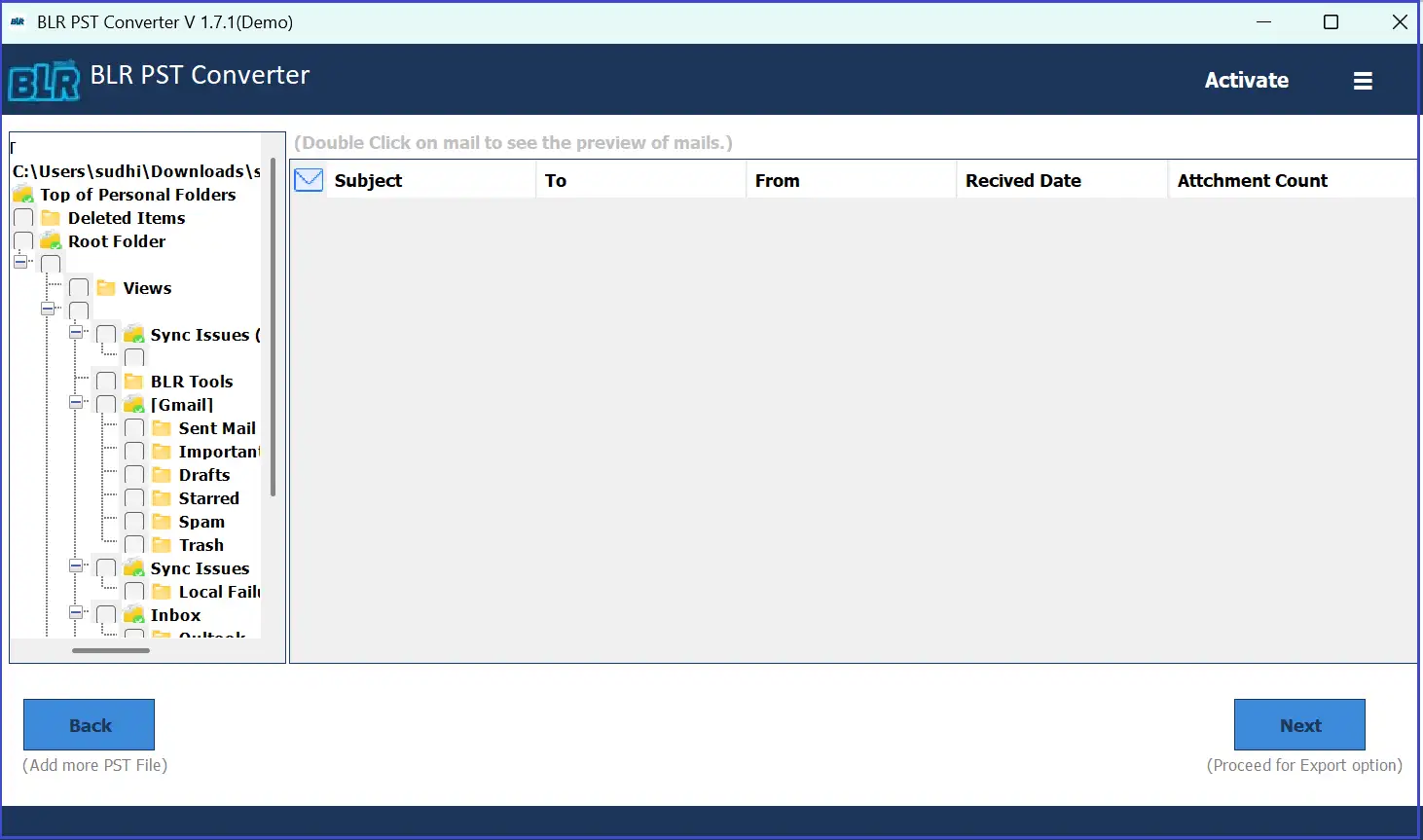Click the Back button to add more PST files

pos(89,724)
